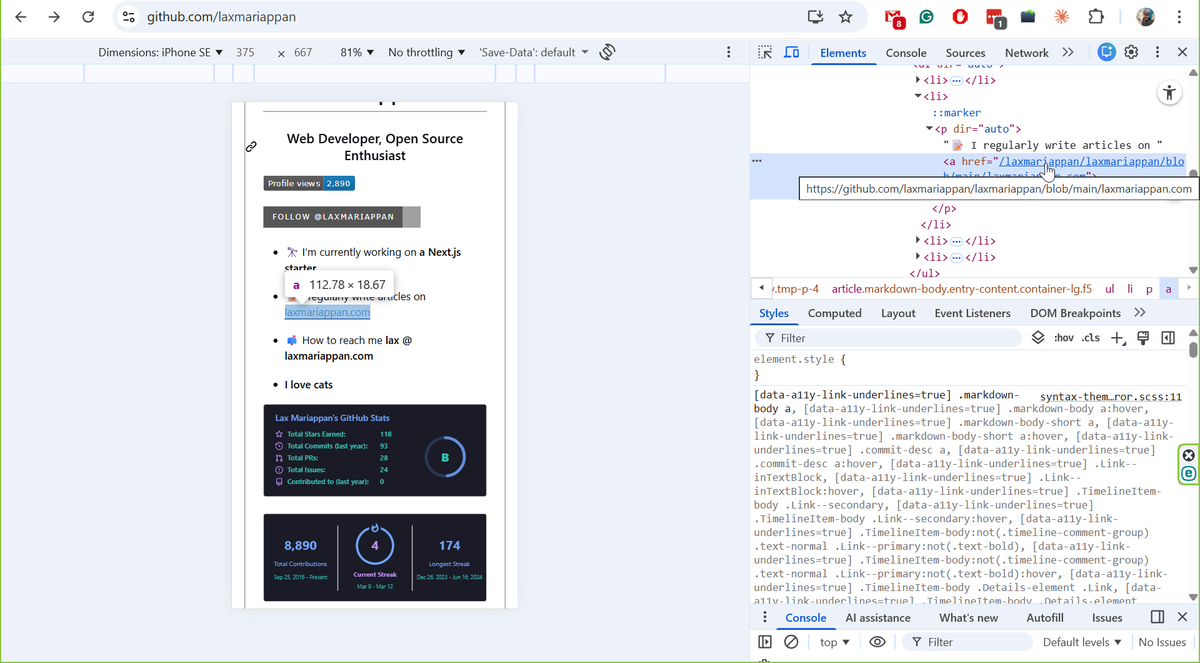Switch to the Network tab

point(1027,53)
